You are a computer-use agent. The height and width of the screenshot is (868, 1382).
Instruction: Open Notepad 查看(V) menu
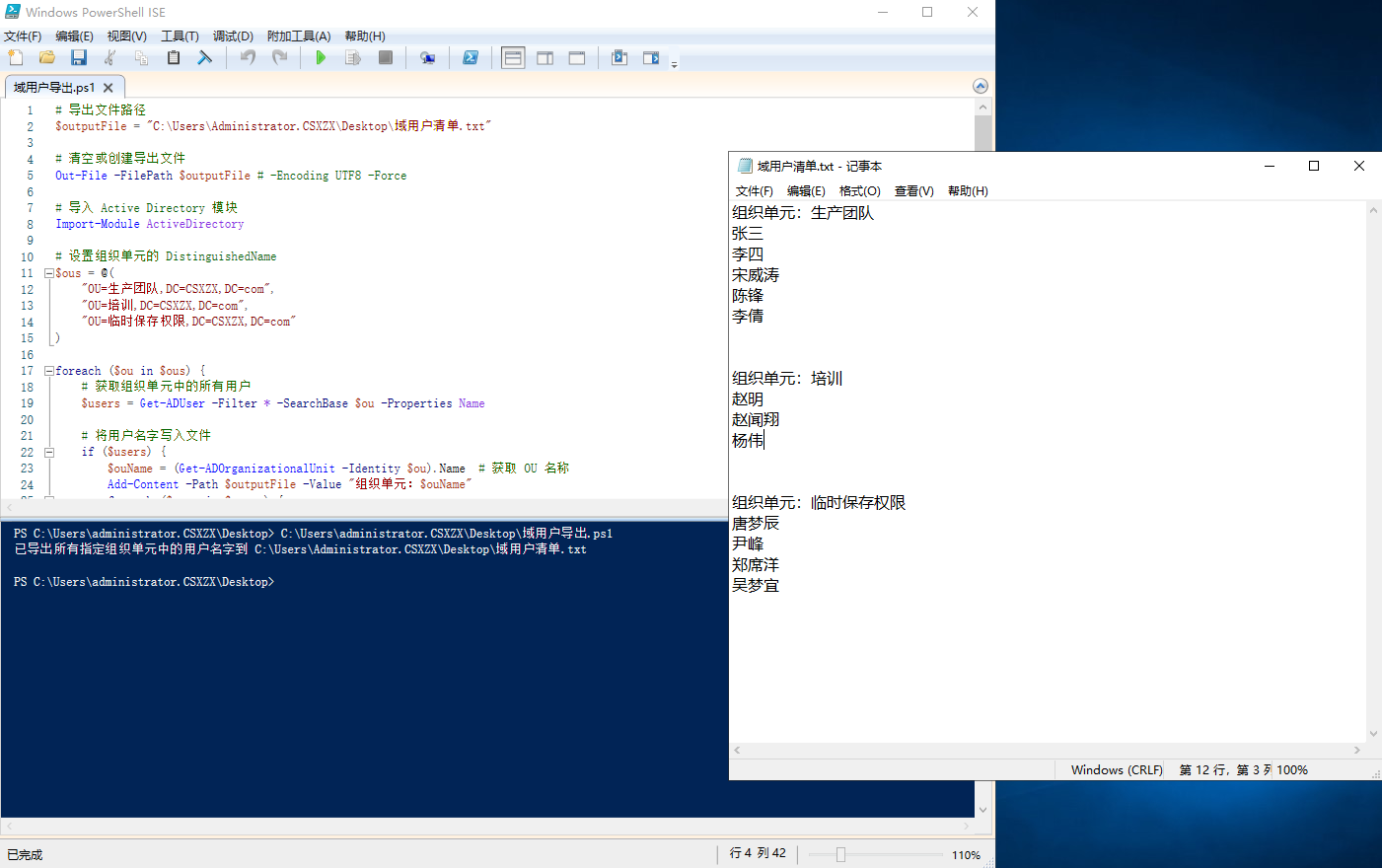(x=914, y=191)
